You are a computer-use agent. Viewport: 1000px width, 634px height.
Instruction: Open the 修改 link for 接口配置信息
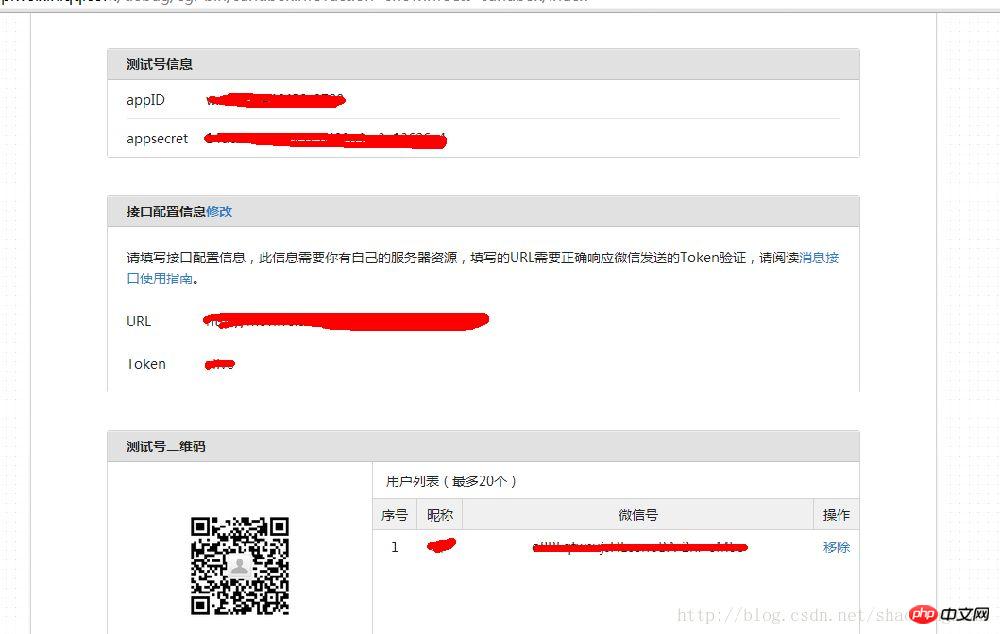point(220,212)
